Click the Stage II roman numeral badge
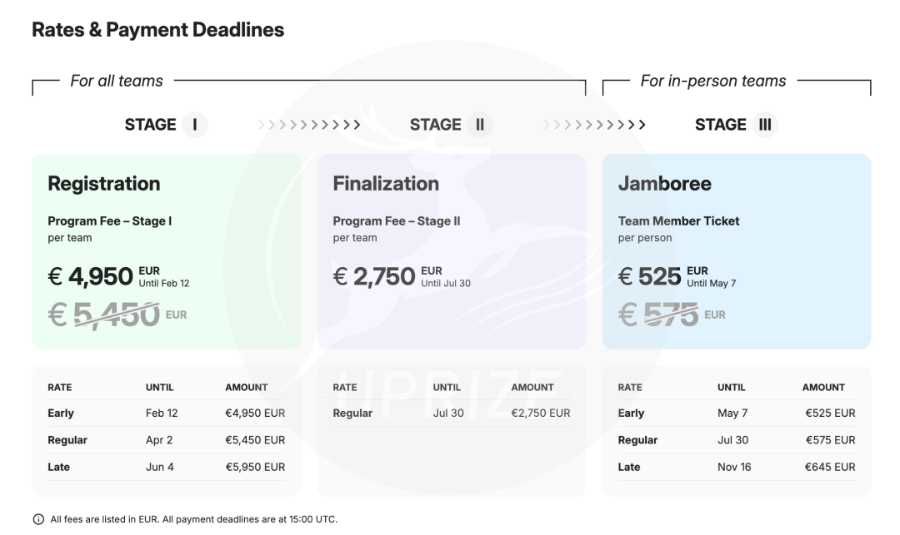The width and height of the screenshot is (900, 535). pyautogui.click(x=479, y=125)
